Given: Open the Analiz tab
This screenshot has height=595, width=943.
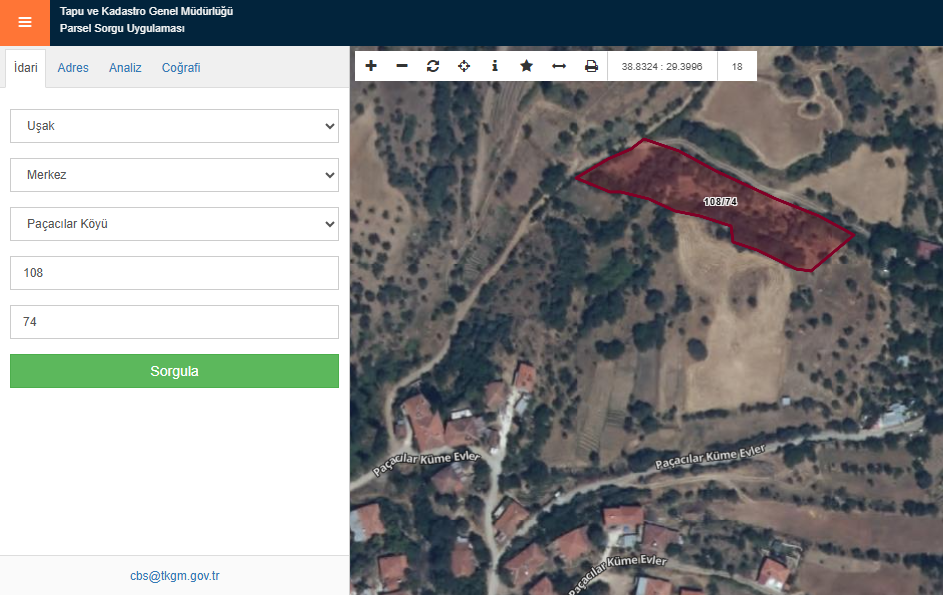Looking at the screenshot, I should (x=125, y=68).
